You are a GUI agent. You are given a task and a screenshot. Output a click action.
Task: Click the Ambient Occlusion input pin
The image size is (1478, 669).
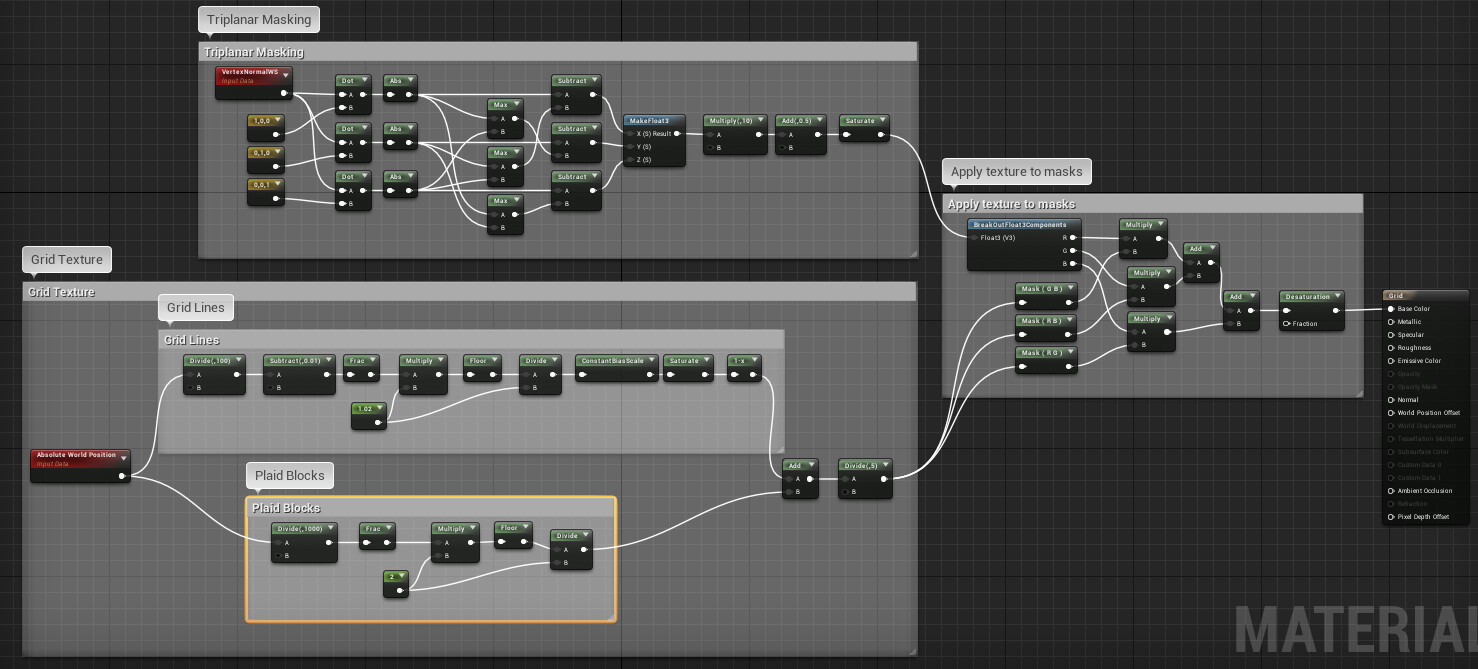pos(1391,491)
